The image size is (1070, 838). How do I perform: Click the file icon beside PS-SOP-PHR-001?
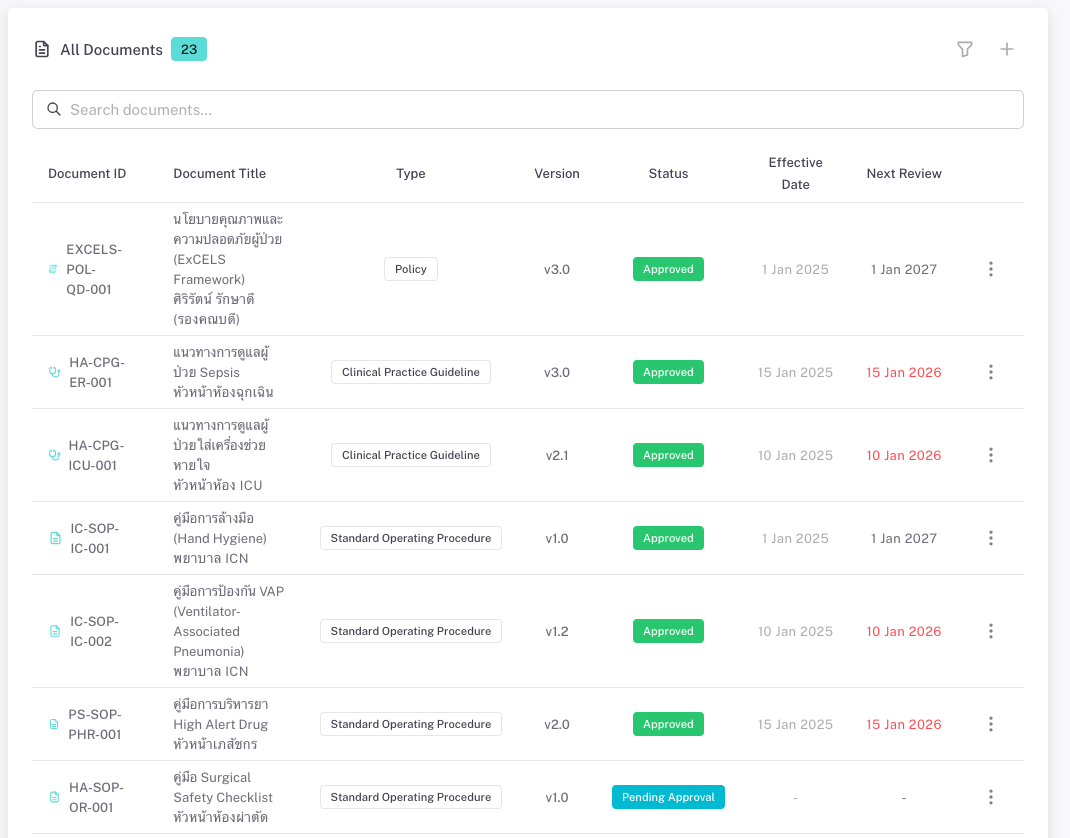pos(55,724)
